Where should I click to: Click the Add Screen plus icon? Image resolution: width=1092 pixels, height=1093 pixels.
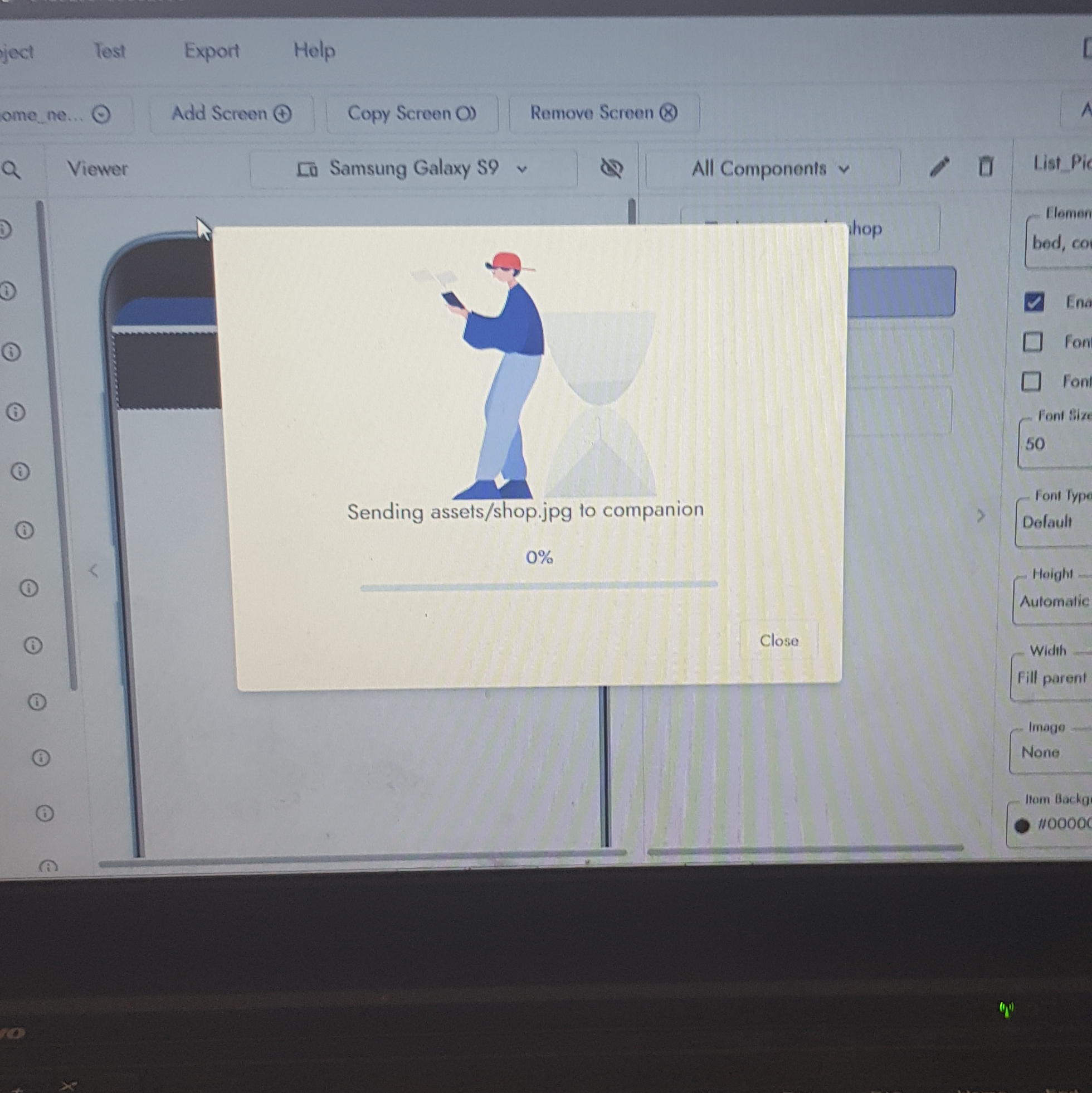click(x=282, y=114)
